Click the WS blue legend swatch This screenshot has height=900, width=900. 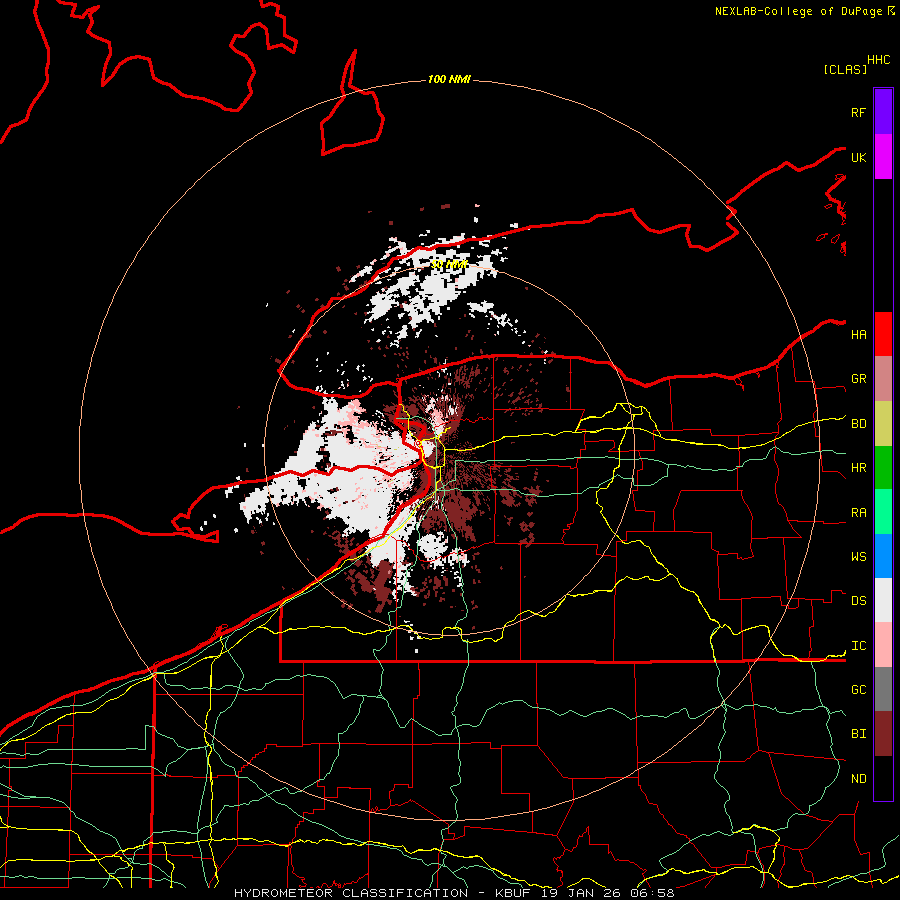pyautogui.click(x=883, y=556)
